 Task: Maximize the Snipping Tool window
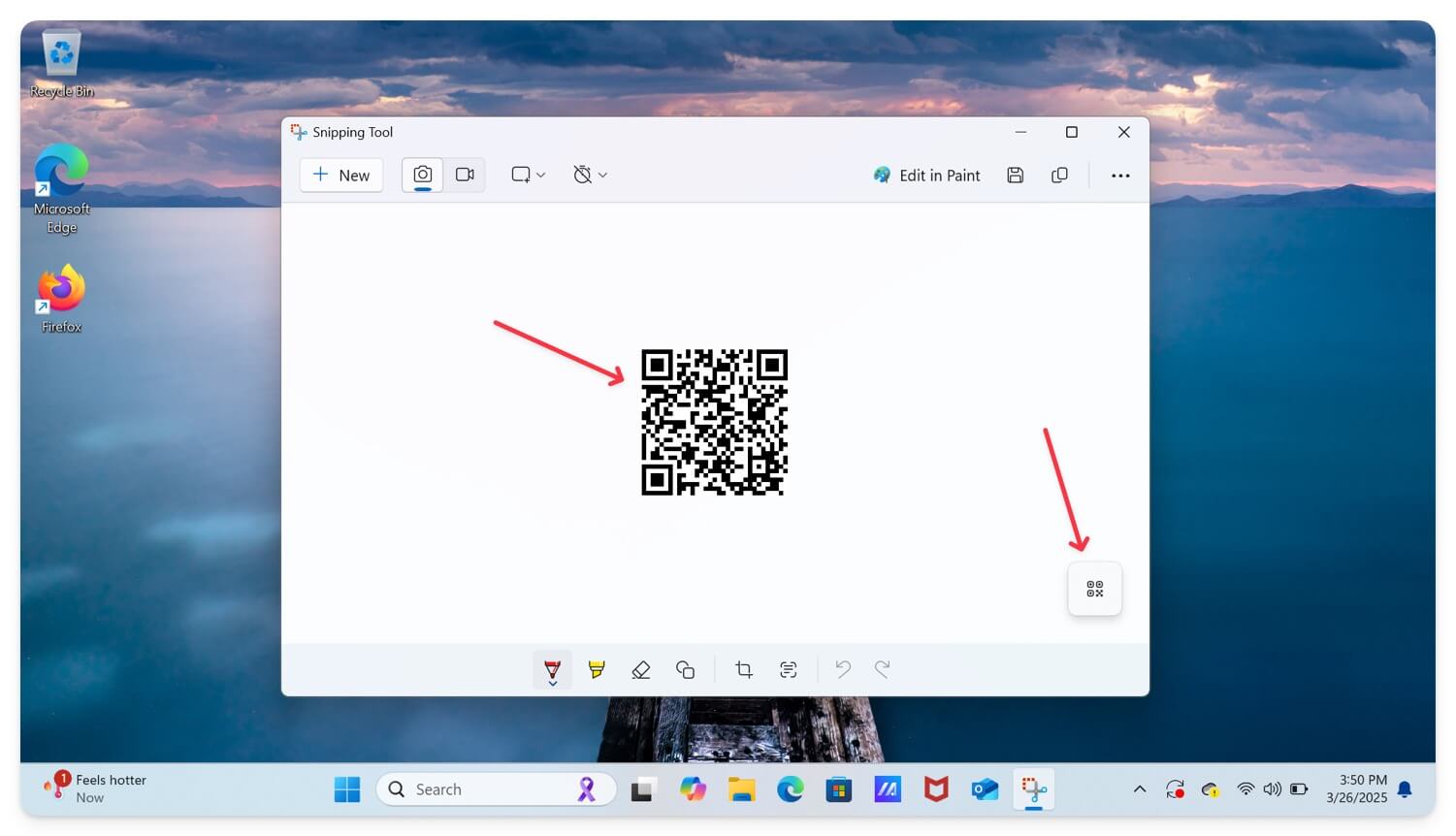coord(1072,132)
